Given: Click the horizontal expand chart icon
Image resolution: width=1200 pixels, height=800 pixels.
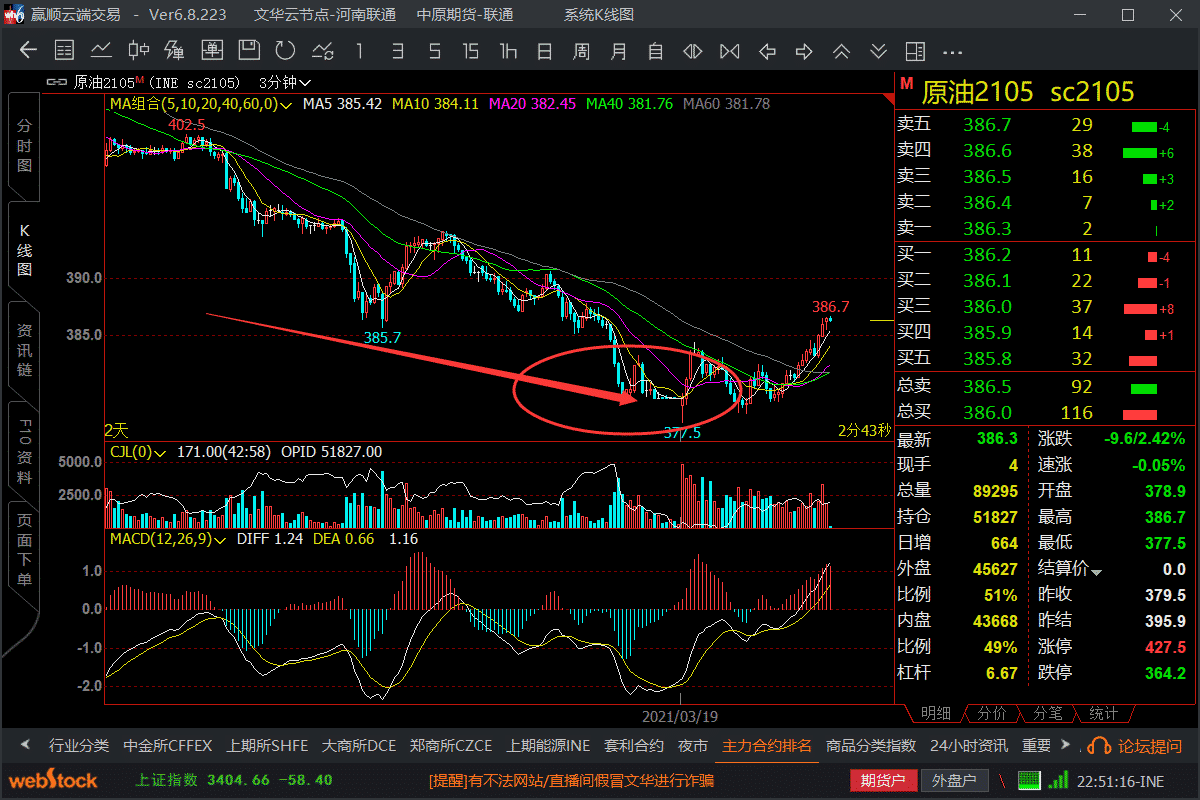Looking at the screenshot, I should [693, 51].
